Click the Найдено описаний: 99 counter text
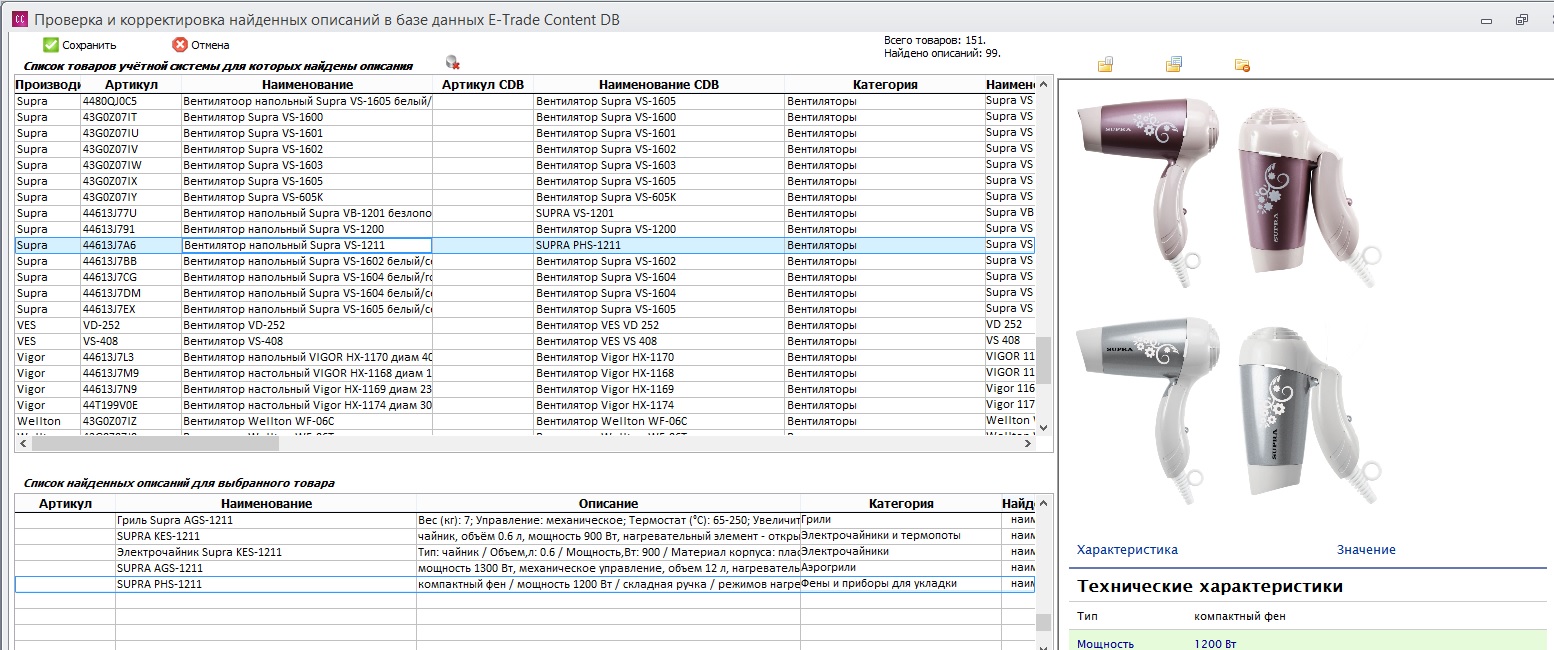 click(942, 53)
